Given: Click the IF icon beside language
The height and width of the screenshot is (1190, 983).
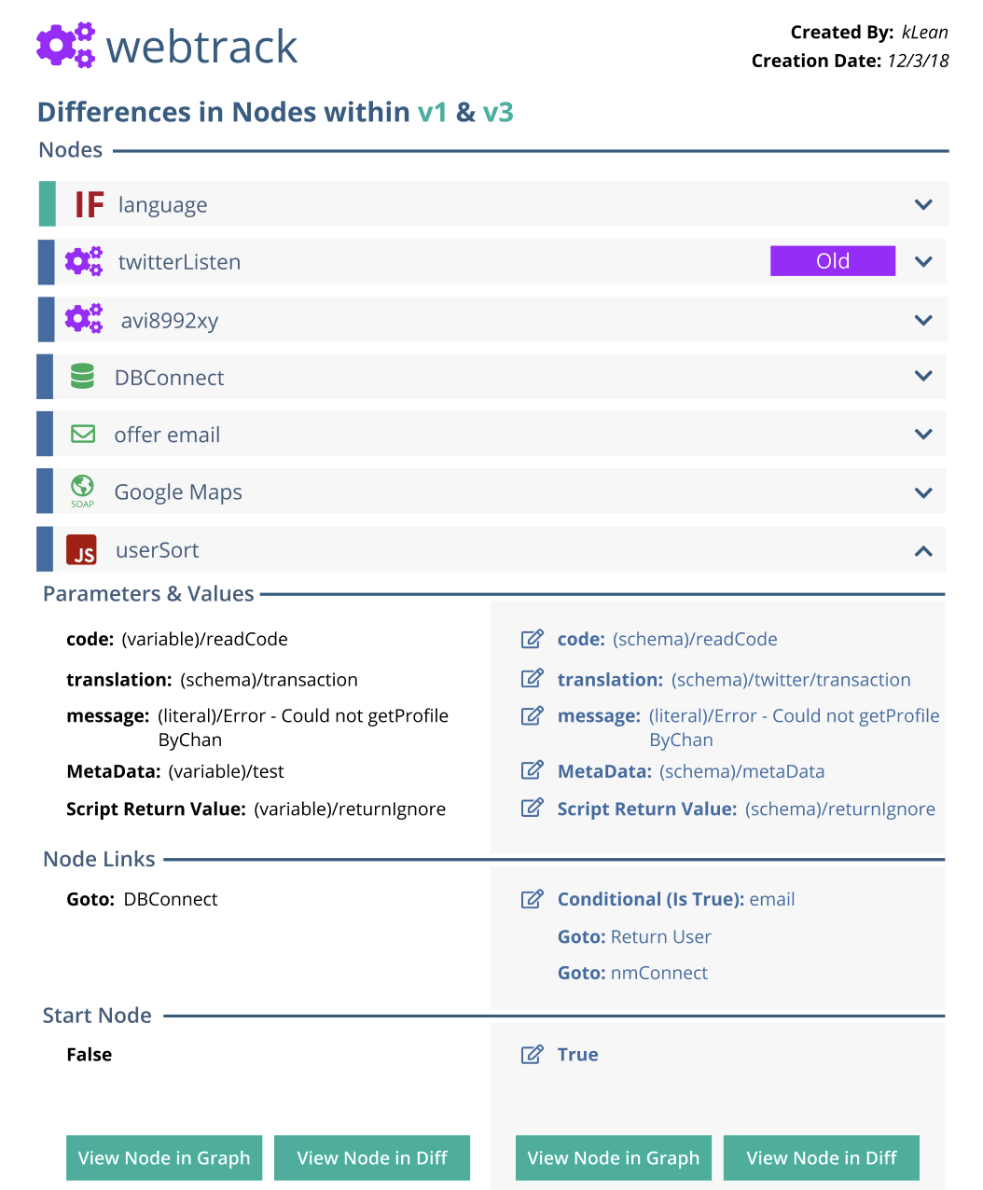Looking at the screenshot, I should 90,205.
